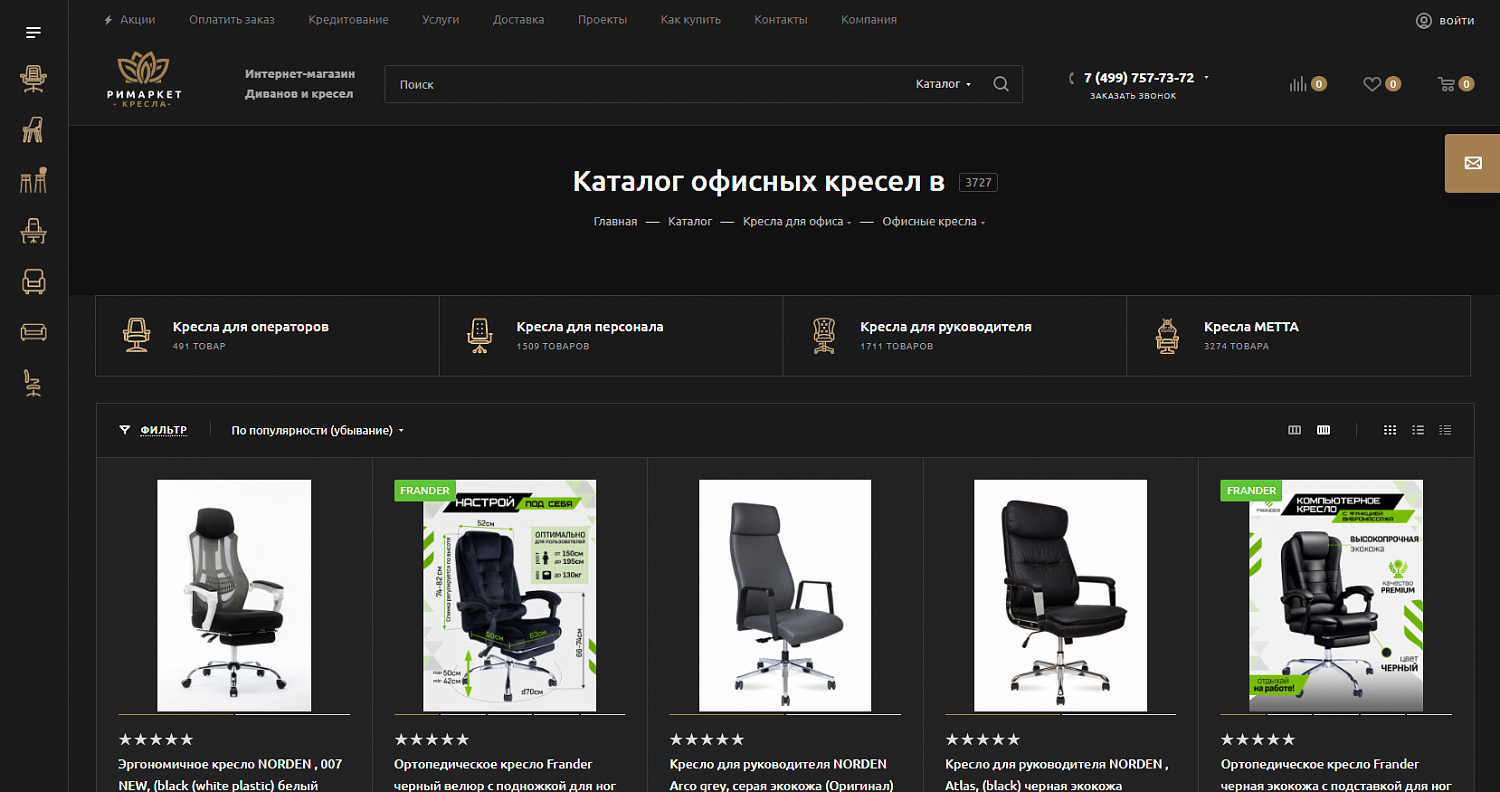Switch to three-column product layout

(1295, 430)
